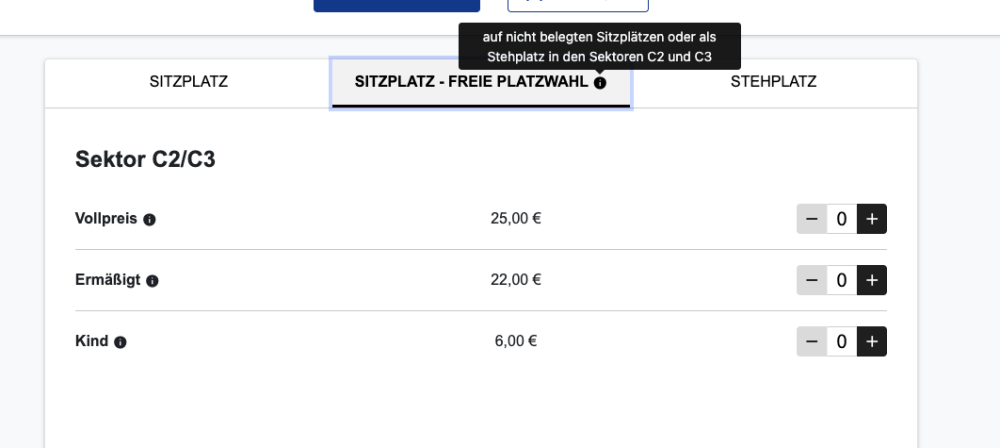Click the solid blue button at top
Screen dimensions: 1000x448
[x=396, y=5]
